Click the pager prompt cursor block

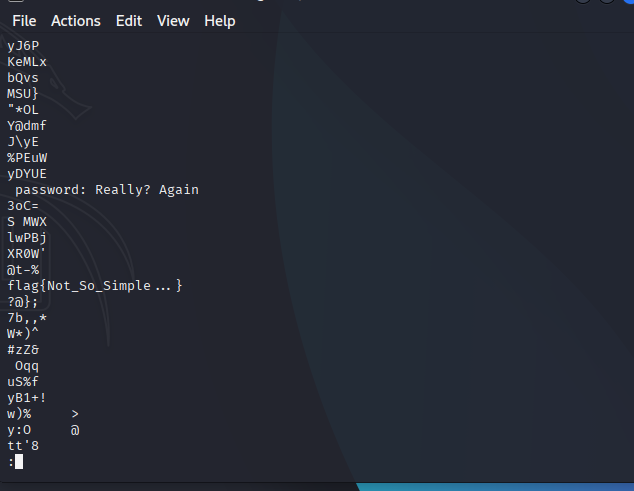[19, 462]
